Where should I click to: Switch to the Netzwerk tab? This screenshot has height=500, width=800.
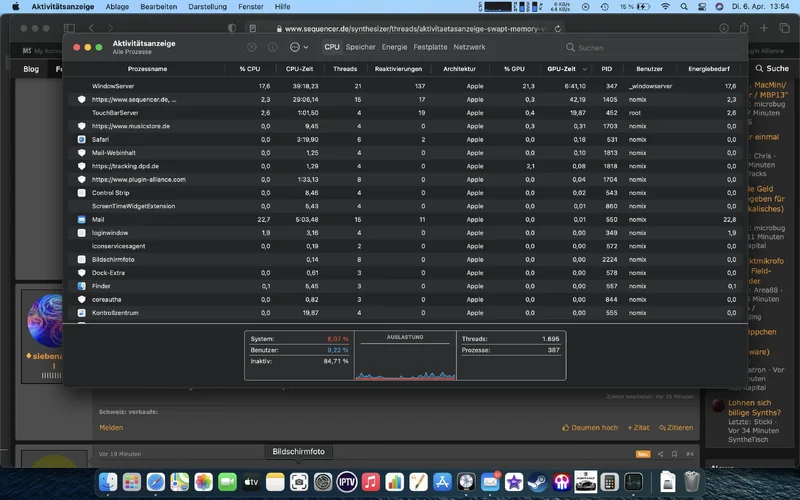pos(469,47)
